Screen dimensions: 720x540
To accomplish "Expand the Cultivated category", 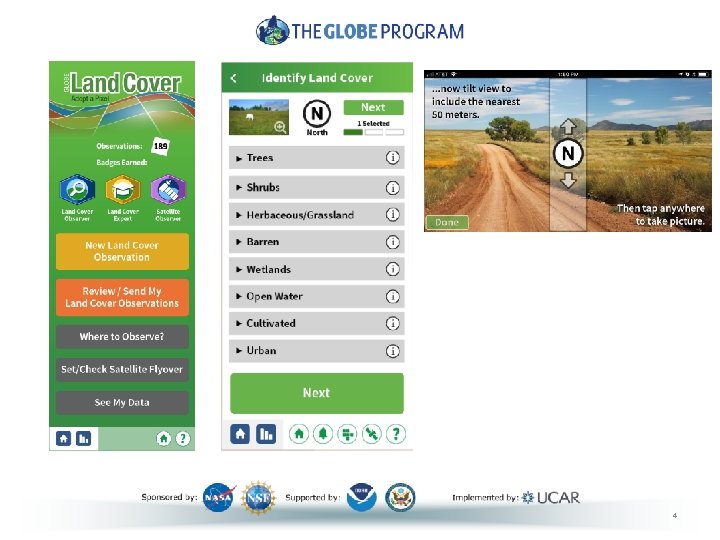I will pos(316,323).
